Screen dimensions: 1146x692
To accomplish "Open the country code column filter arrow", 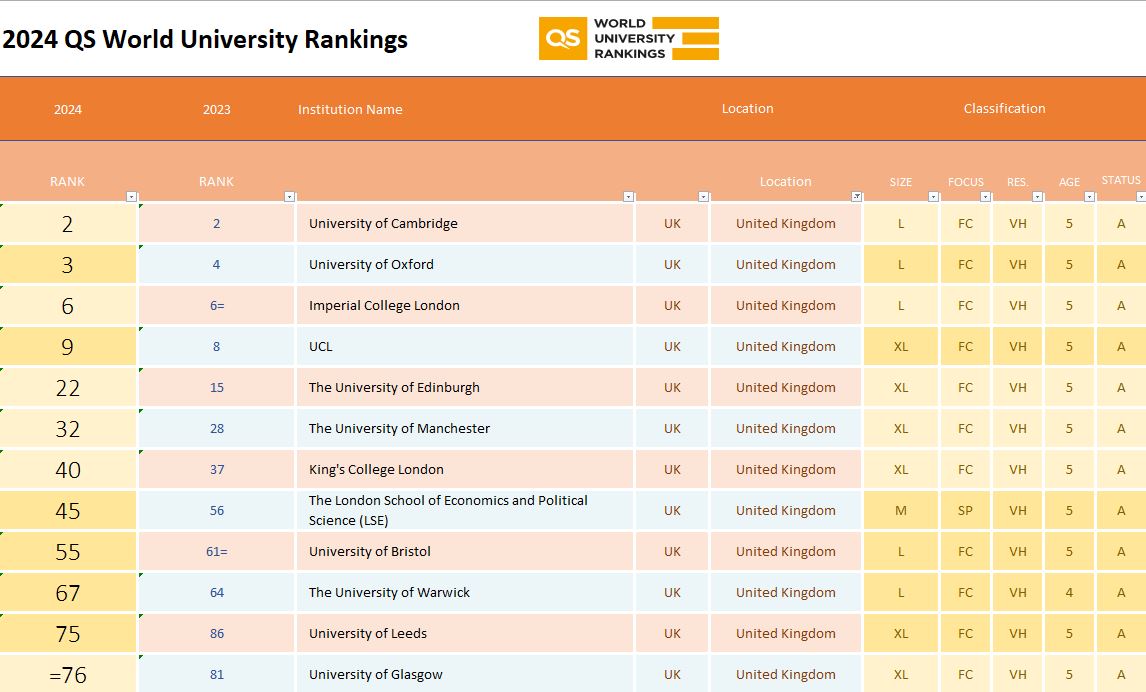I will tap(703, 197).
